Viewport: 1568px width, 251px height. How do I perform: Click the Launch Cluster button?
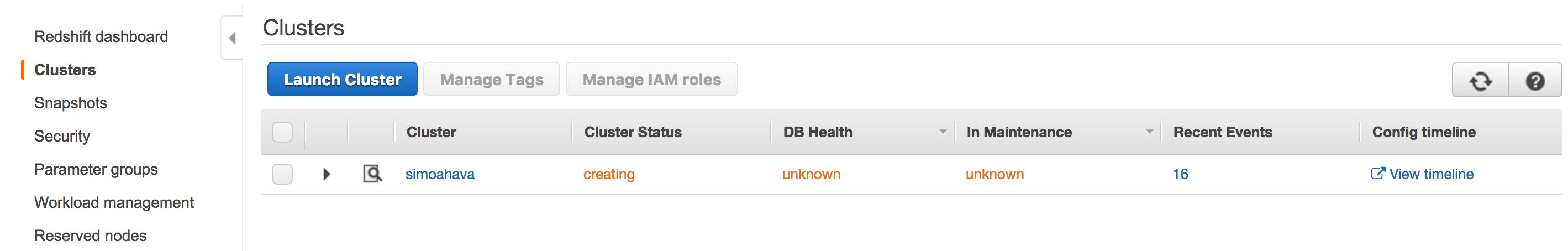[x=343, y=79]
